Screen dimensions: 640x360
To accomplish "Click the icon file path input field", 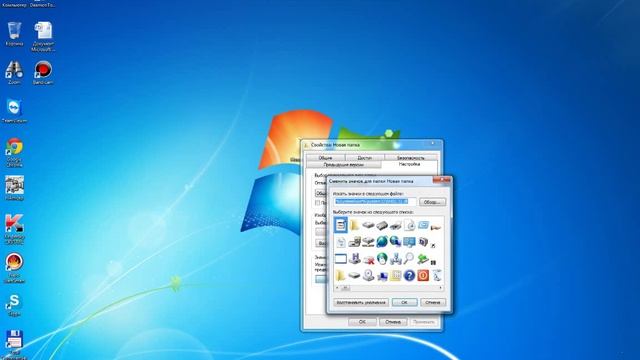I will tap(375, 202).
